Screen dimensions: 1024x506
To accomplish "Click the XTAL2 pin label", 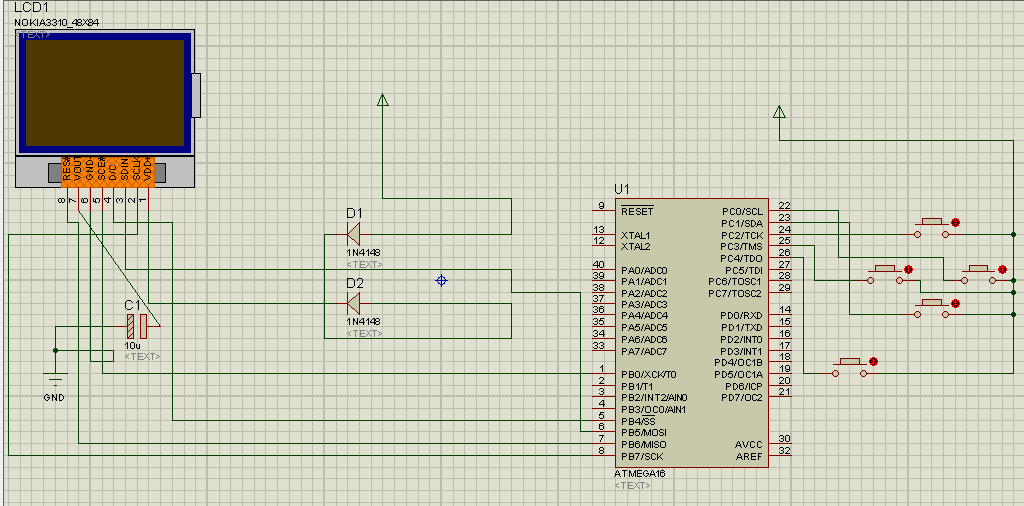I will pos(635,247).
